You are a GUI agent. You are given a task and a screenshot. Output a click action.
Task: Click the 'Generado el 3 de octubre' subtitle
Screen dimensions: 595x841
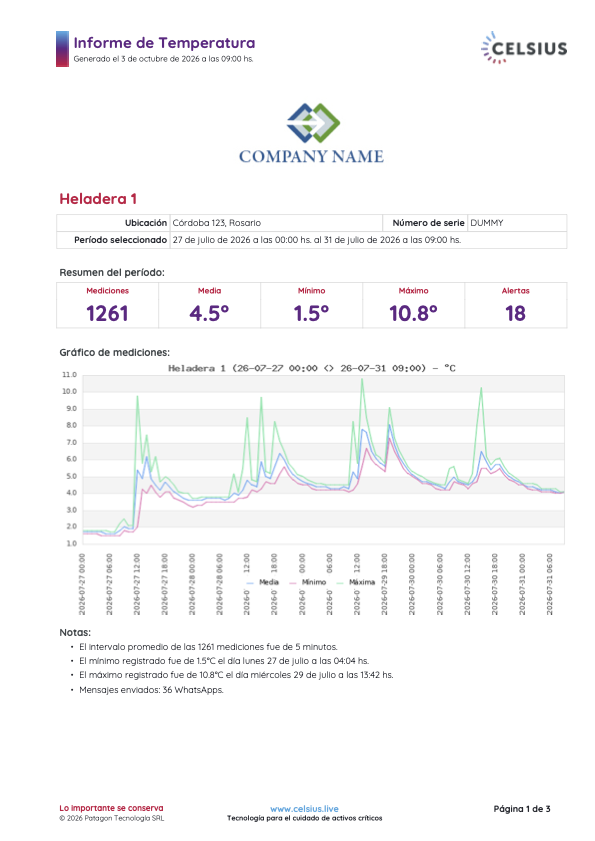pyautogui.click(x=163, y=59)
